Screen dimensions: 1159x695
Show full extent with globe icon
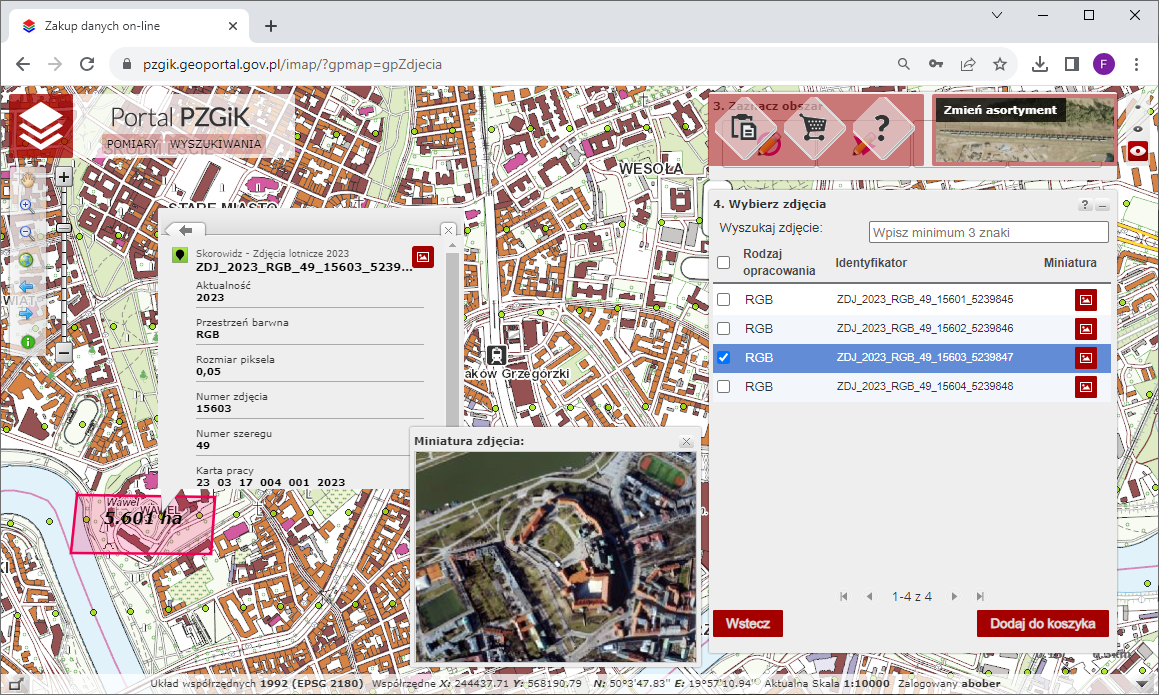(x=27, y=260)
